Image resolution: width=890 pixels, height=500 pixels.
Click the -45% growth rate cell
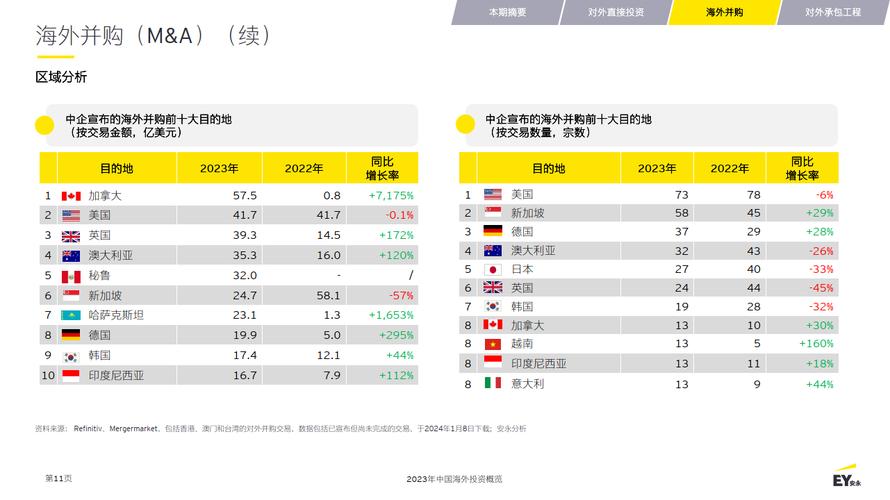821,288
